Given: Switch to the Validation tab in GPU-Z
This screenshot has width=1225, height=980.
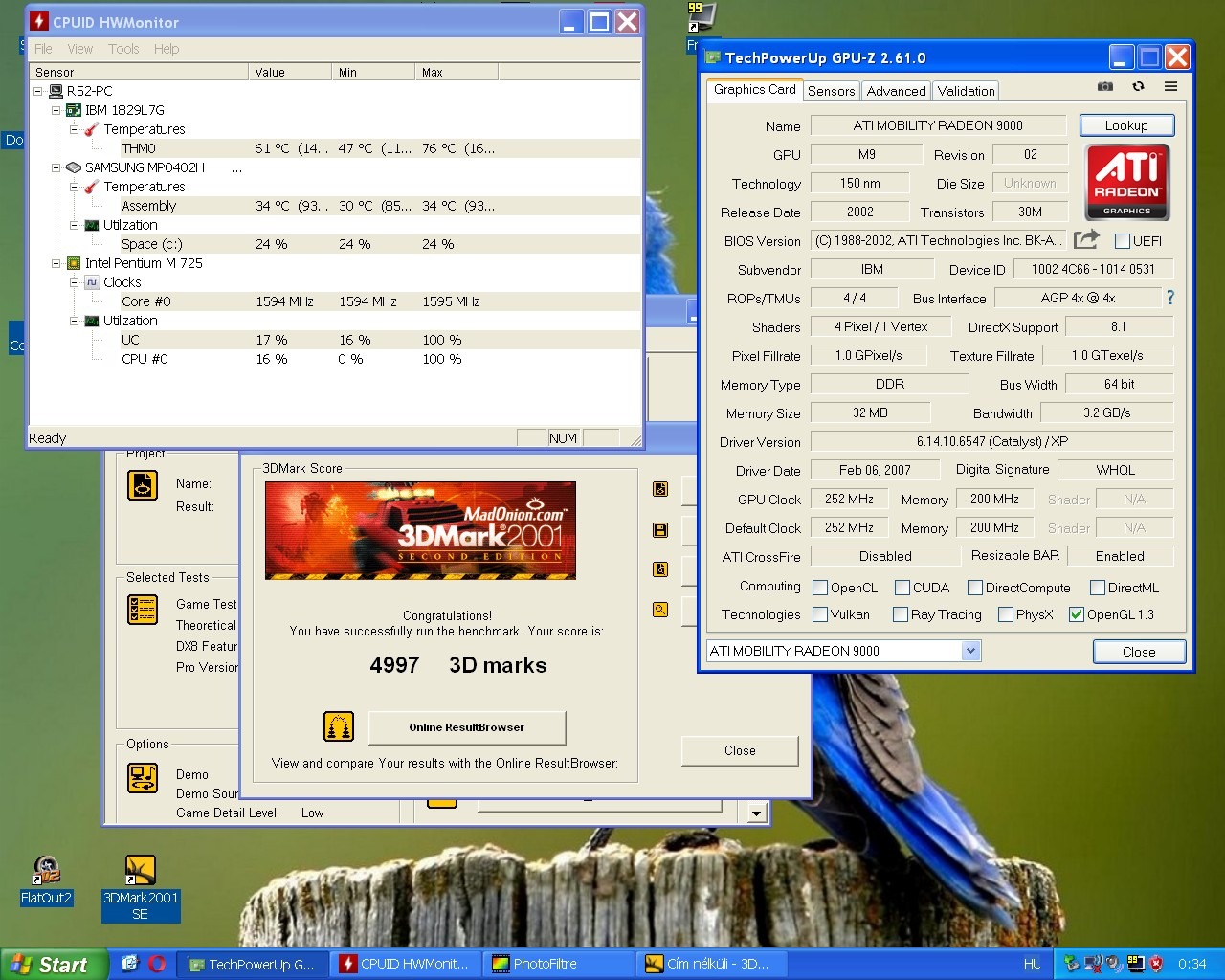Looking at the screenshot, I should (966, 91).
